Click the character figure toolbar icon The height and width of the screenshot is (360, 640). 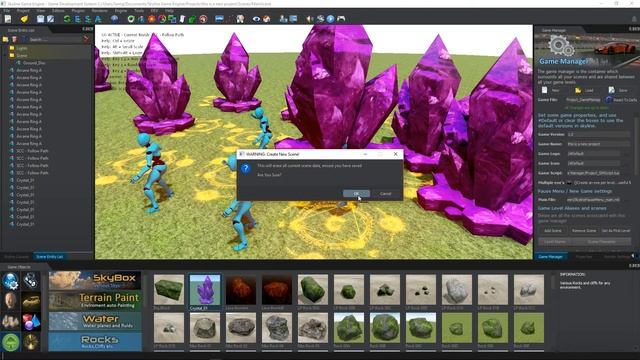click(x=240, y=19)
